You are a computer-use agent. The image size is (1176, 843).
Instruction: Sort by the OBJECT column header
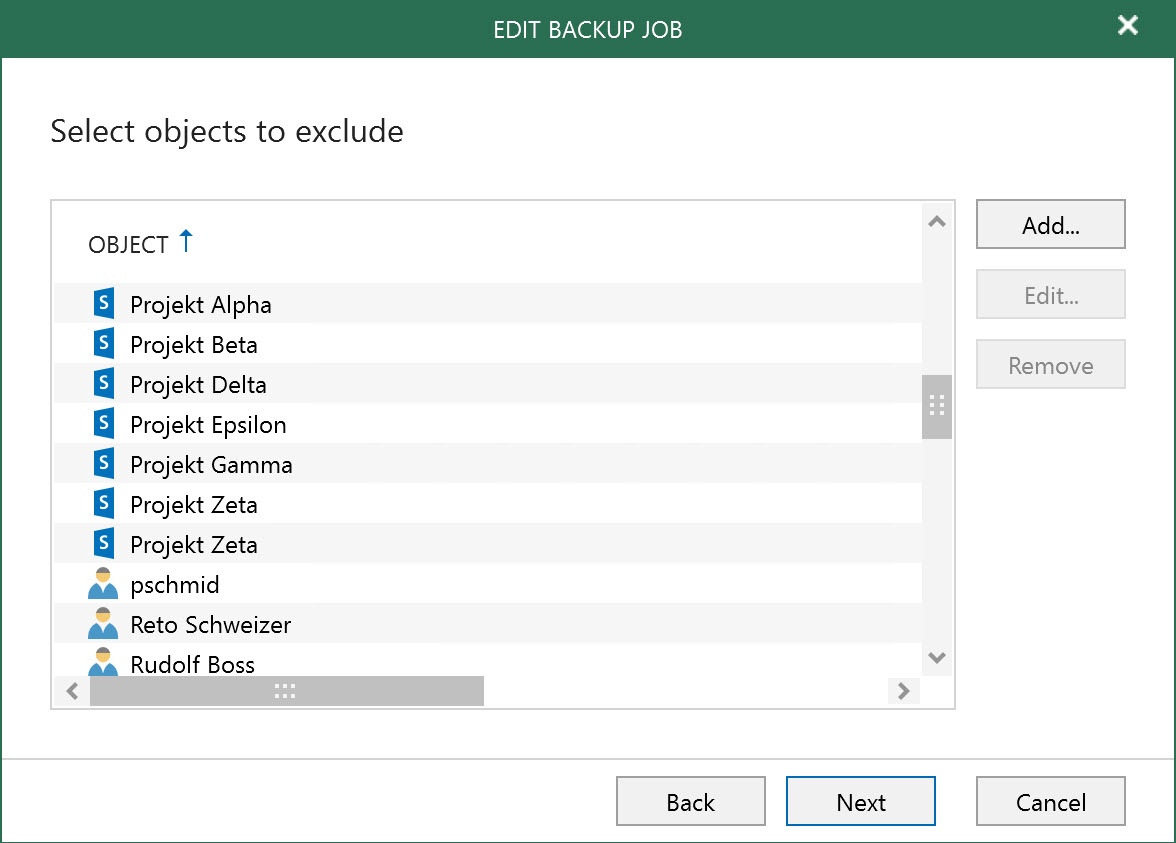tap(128, 244)
